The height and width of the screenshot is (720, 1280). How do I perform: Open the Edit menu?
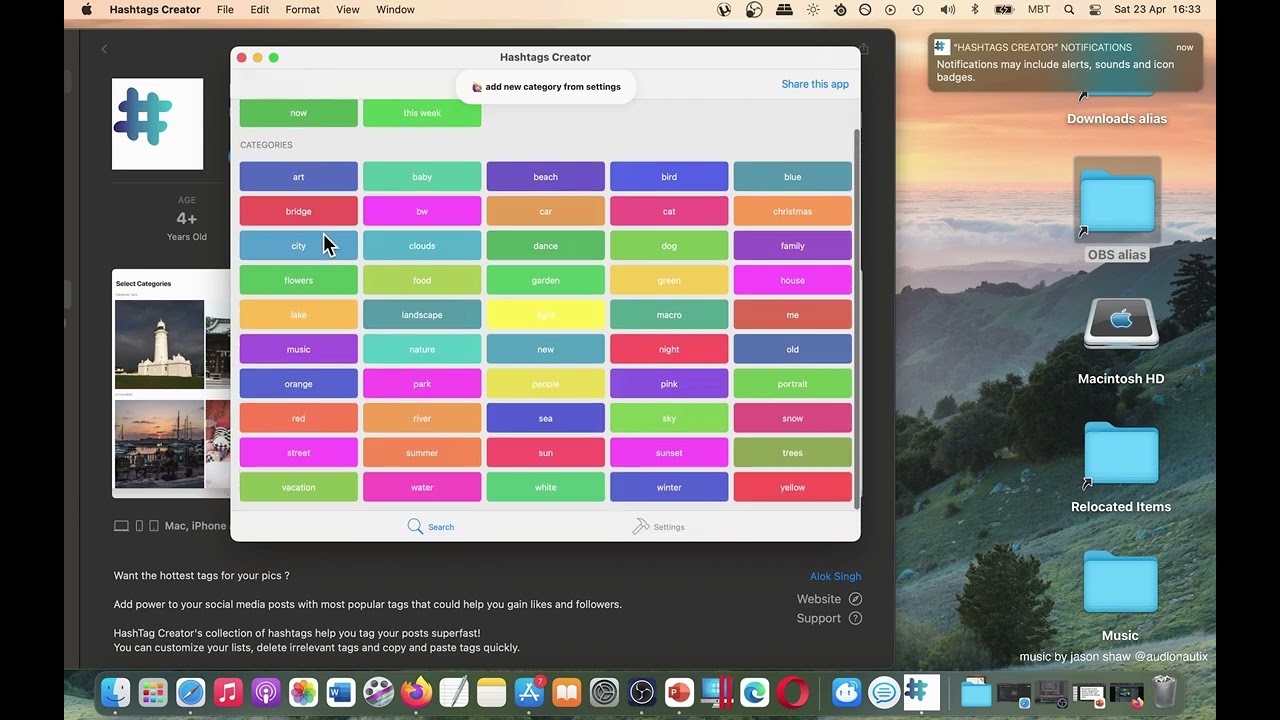point(260,10)
